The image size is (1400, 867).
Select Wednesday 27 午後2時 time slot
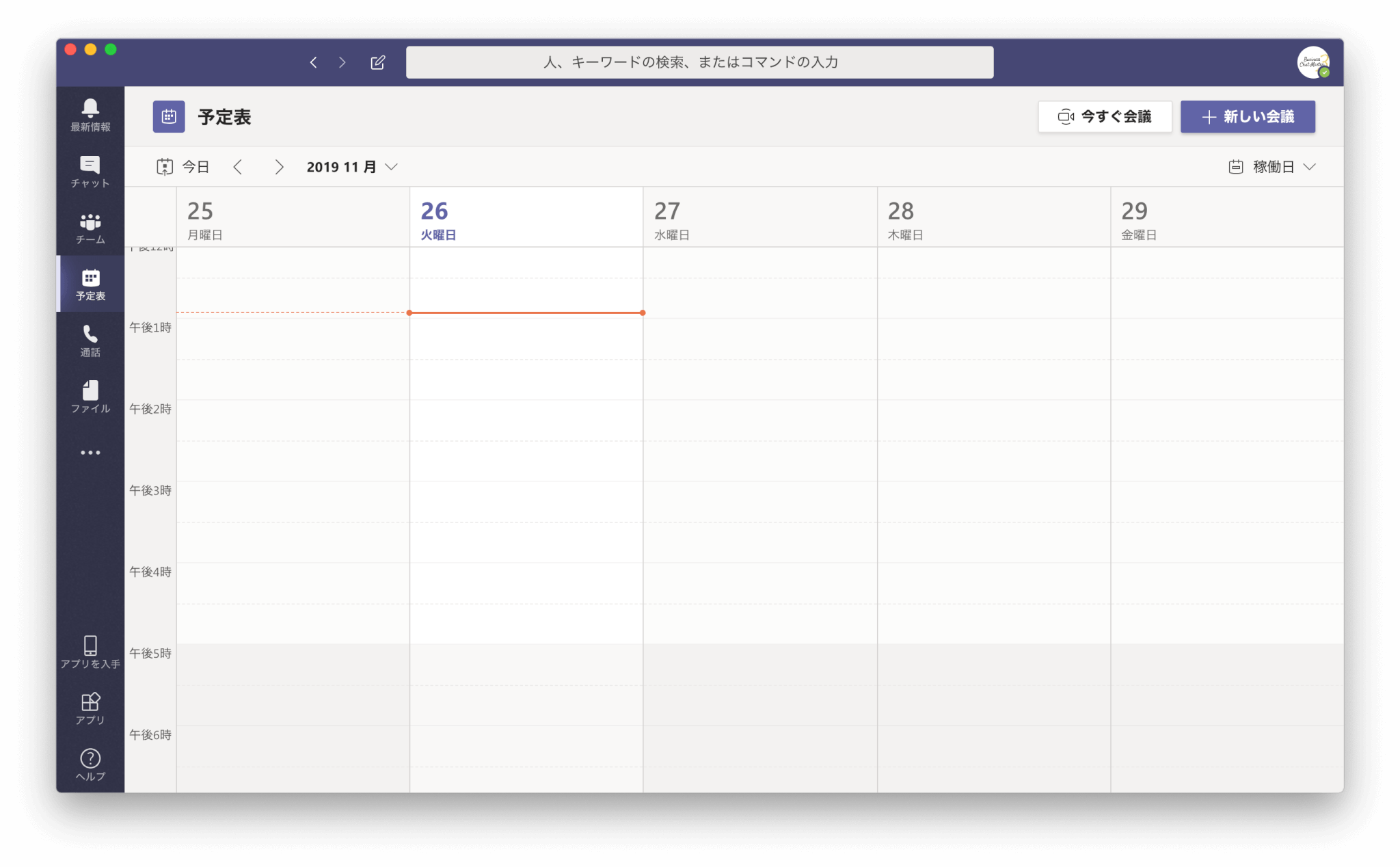(x=759, y=420)
